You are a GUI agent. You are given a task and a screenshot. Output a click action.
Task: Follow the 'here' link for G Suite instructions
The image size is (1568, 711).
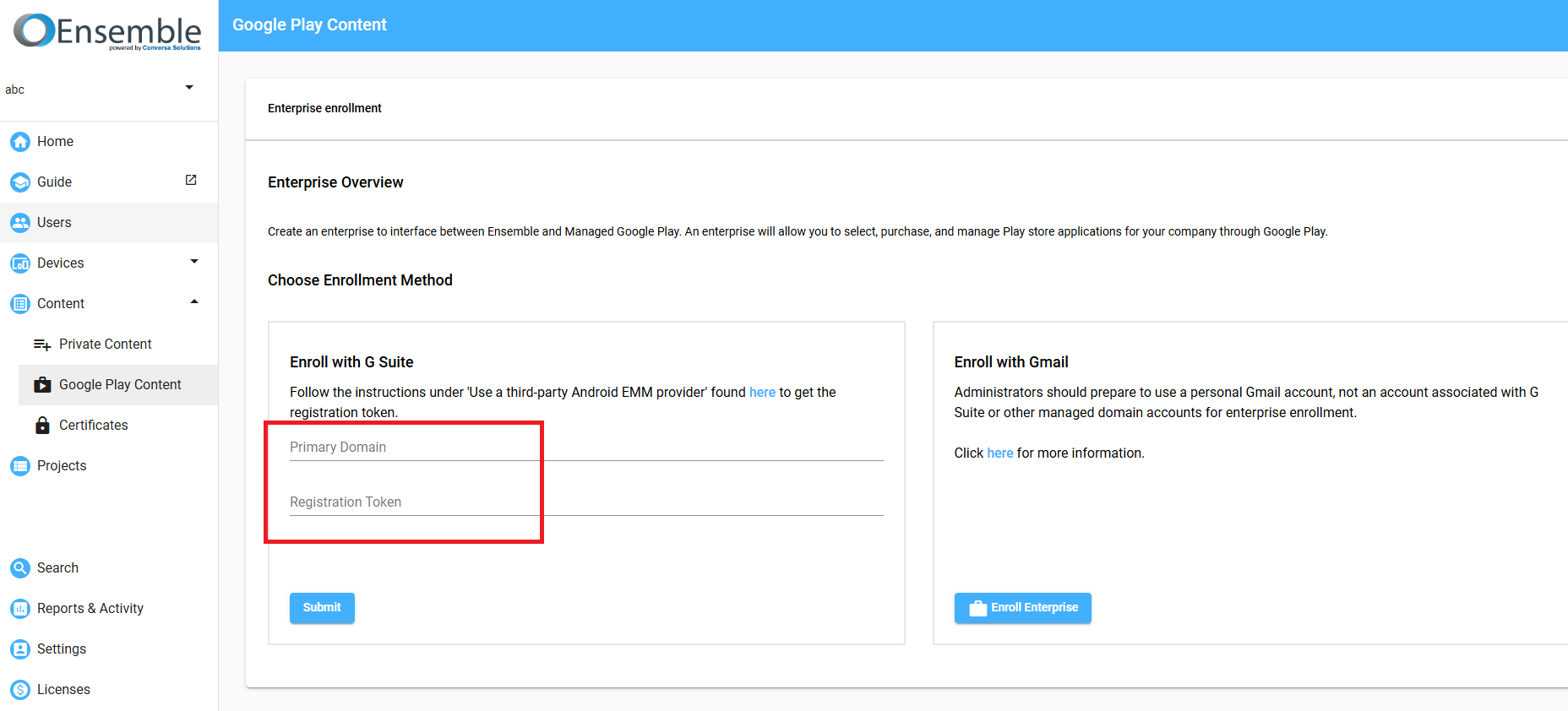click(762, 393)
